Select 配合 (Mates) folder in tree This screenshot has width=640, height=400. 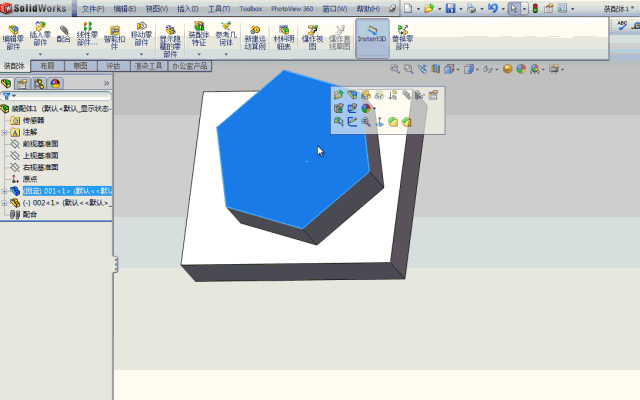[30, 215]
